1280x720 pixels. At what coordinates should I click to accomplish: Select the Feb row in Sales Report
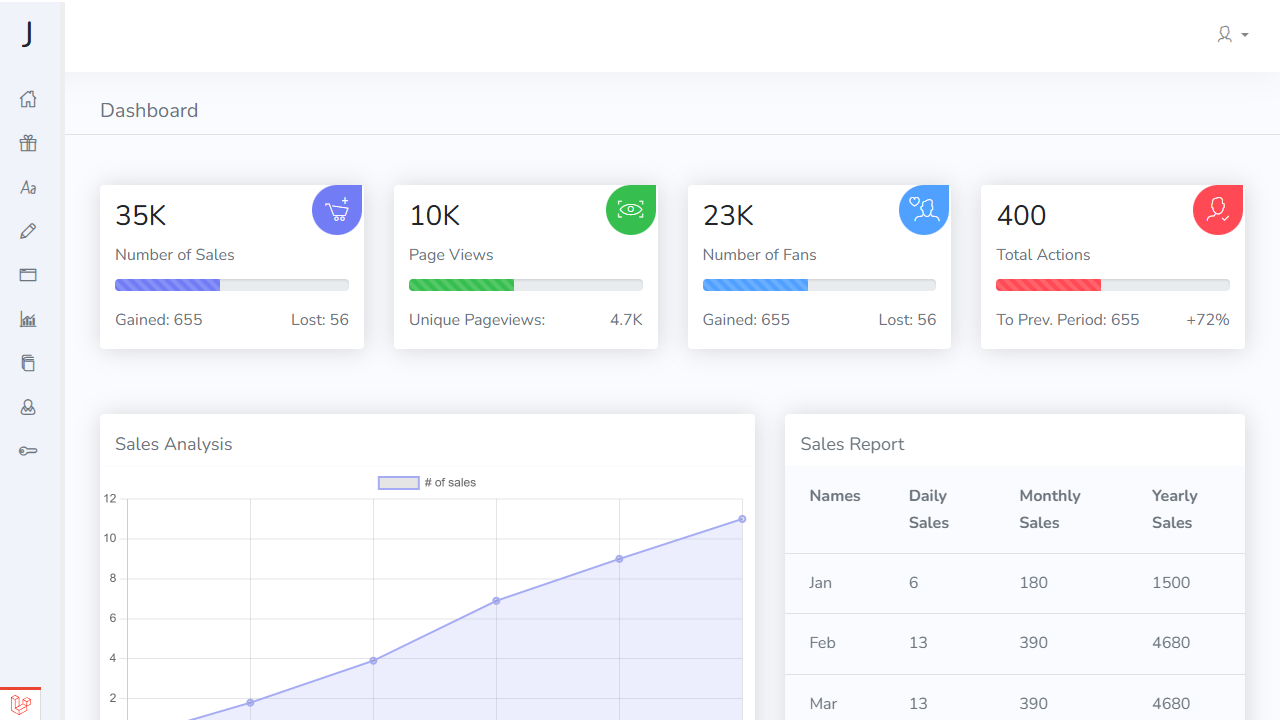(1014, 643)
